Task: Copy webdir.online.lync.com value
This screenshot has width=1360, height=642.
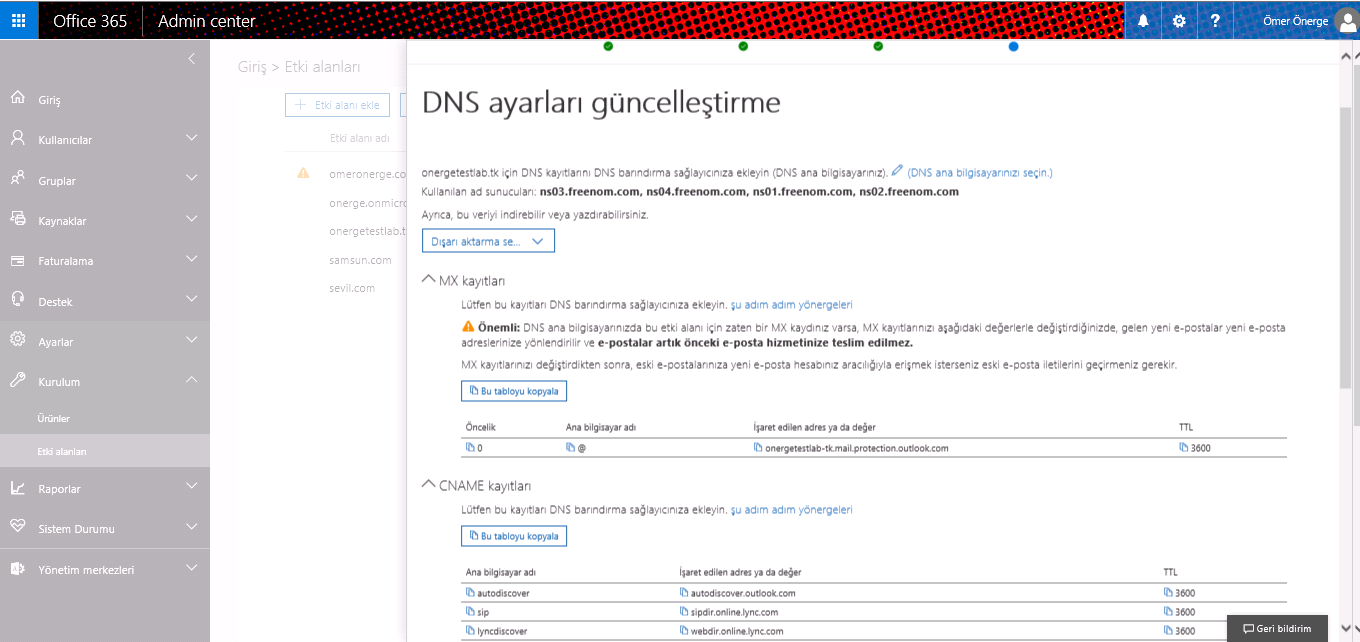Action: pyautogui.click(x=683, y=630)
